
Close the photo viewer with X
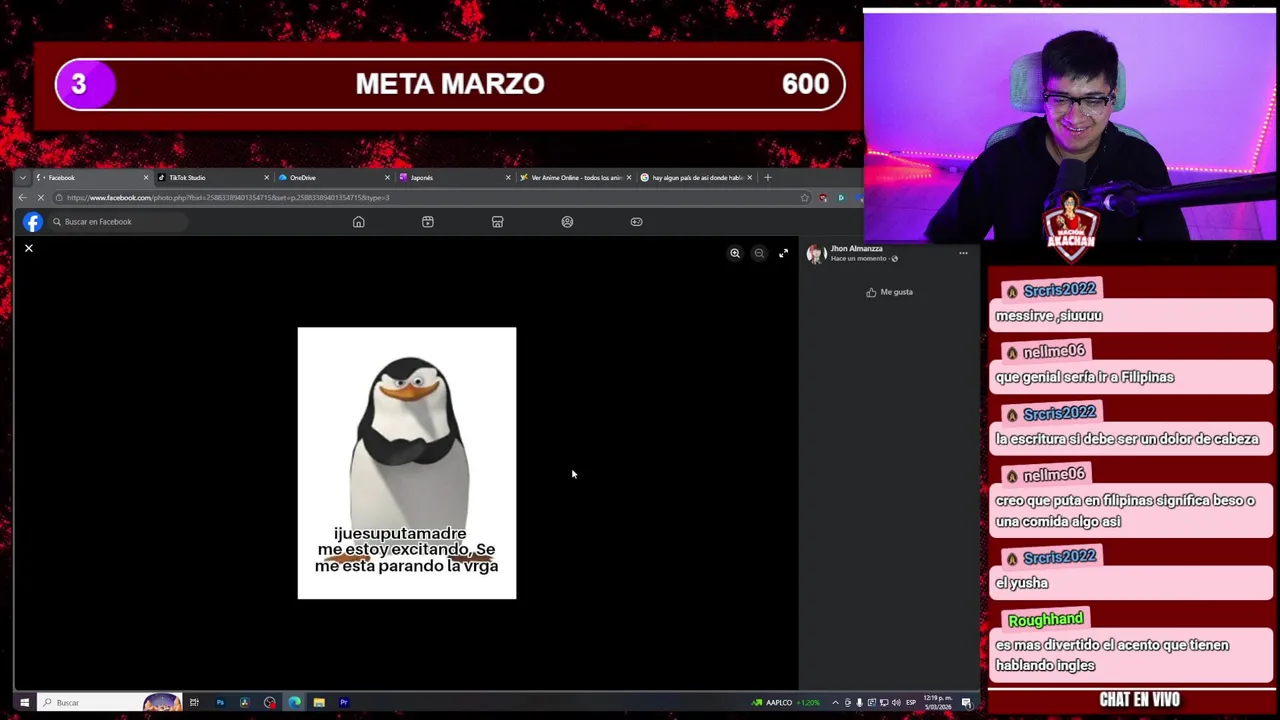29,248
